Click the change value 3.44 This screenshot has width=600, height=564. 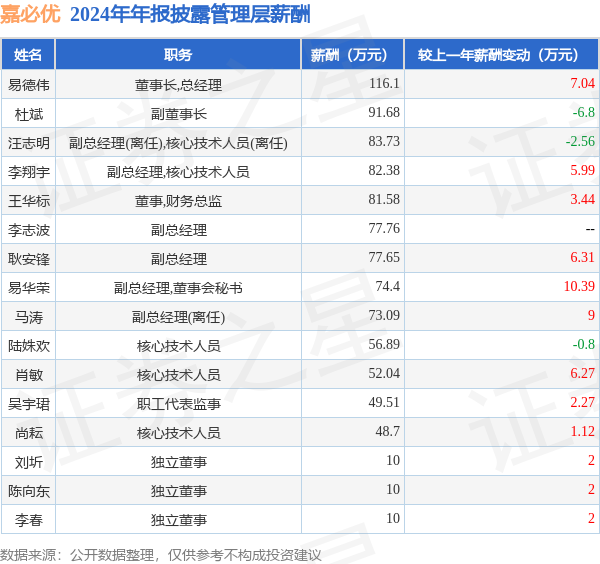point(582,199)
